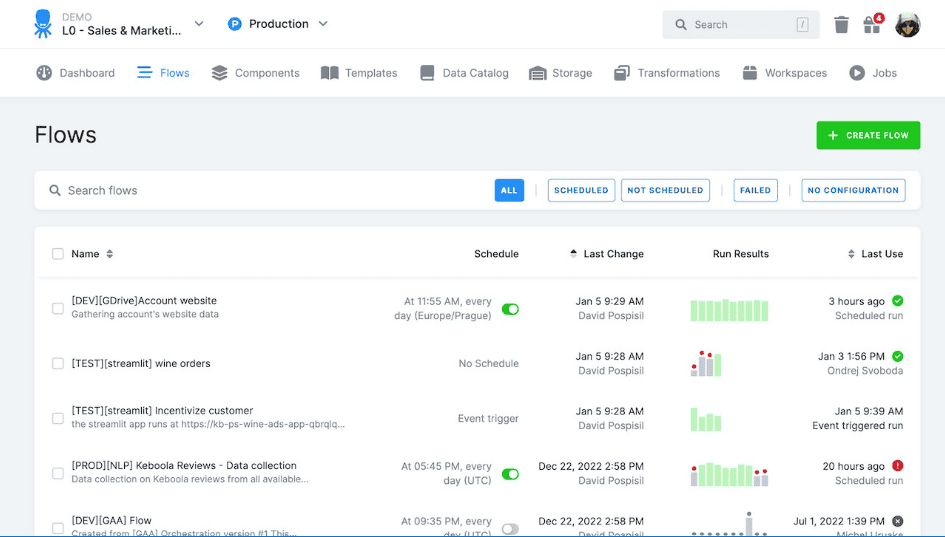Image resolution: width=945 pixels, height=537 pixels.
Task: Focus the Search flows input field
Action: pos(265,190)
